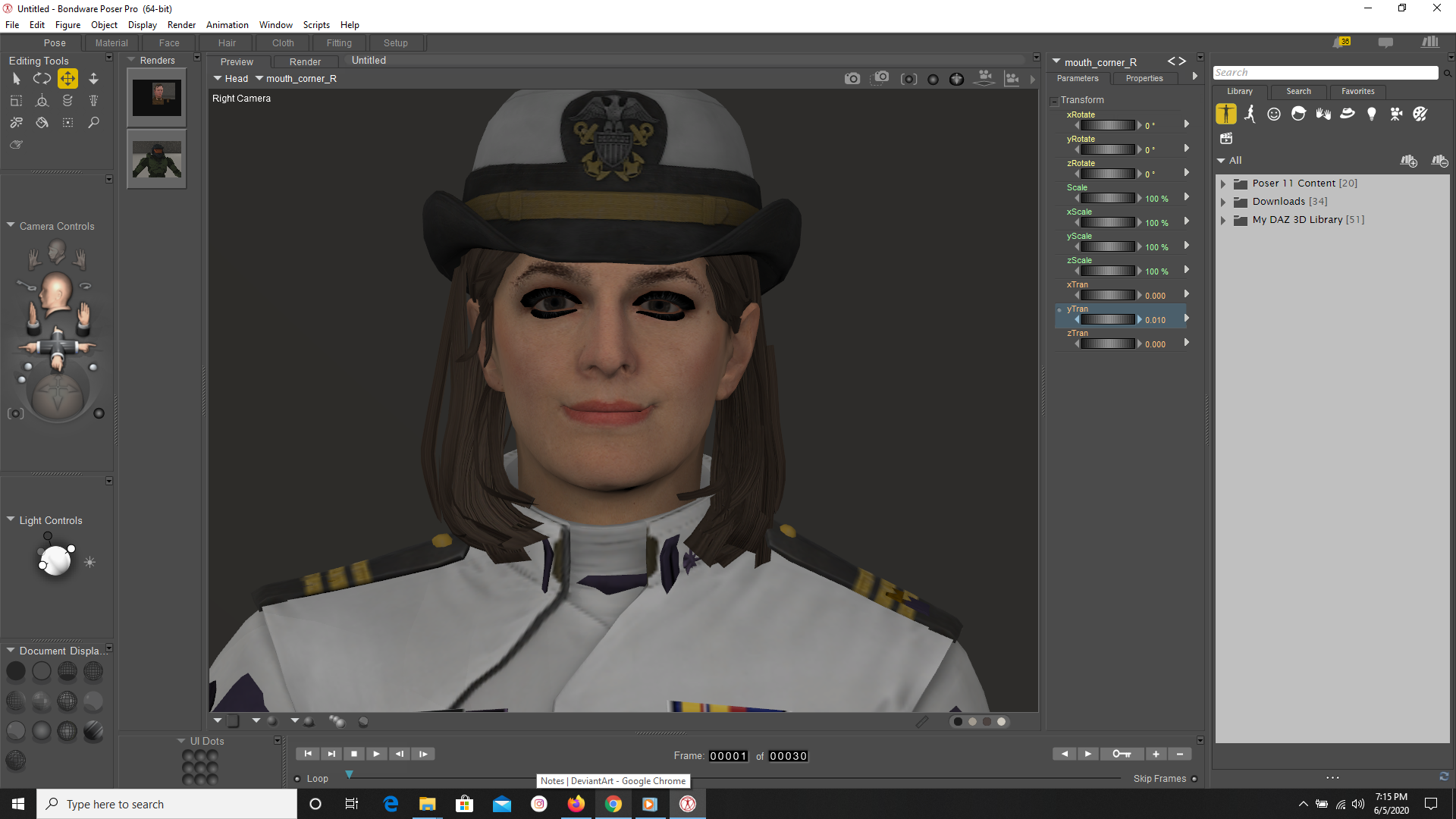This screenshot has width=1456, height=819.
Task: Collapse the Camera Controls panel
Action: click(11, 224)
